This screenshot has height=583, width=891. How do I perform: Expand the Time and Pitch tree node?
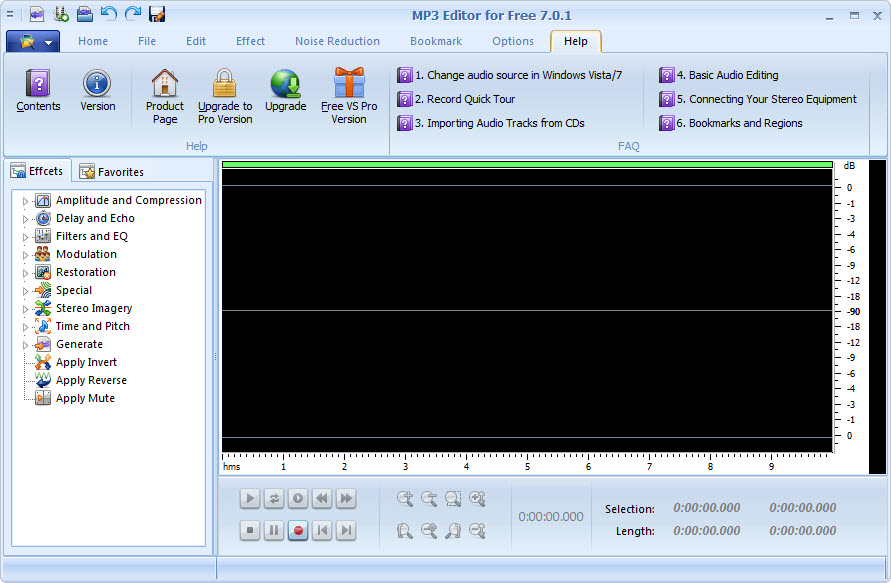click(x=25, y=327)
